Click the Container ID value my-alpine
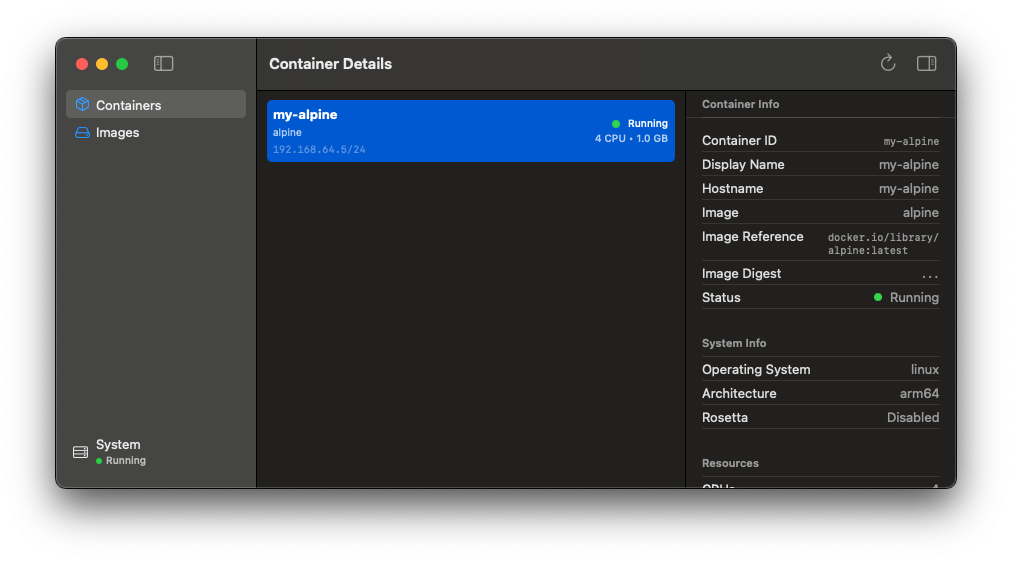This screenshot has height=562, width=1012. point(911,141)
